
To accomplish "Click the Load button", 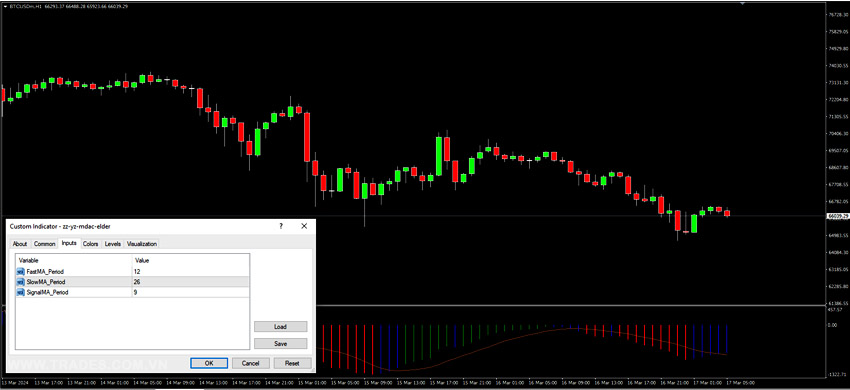I will 280,327.
